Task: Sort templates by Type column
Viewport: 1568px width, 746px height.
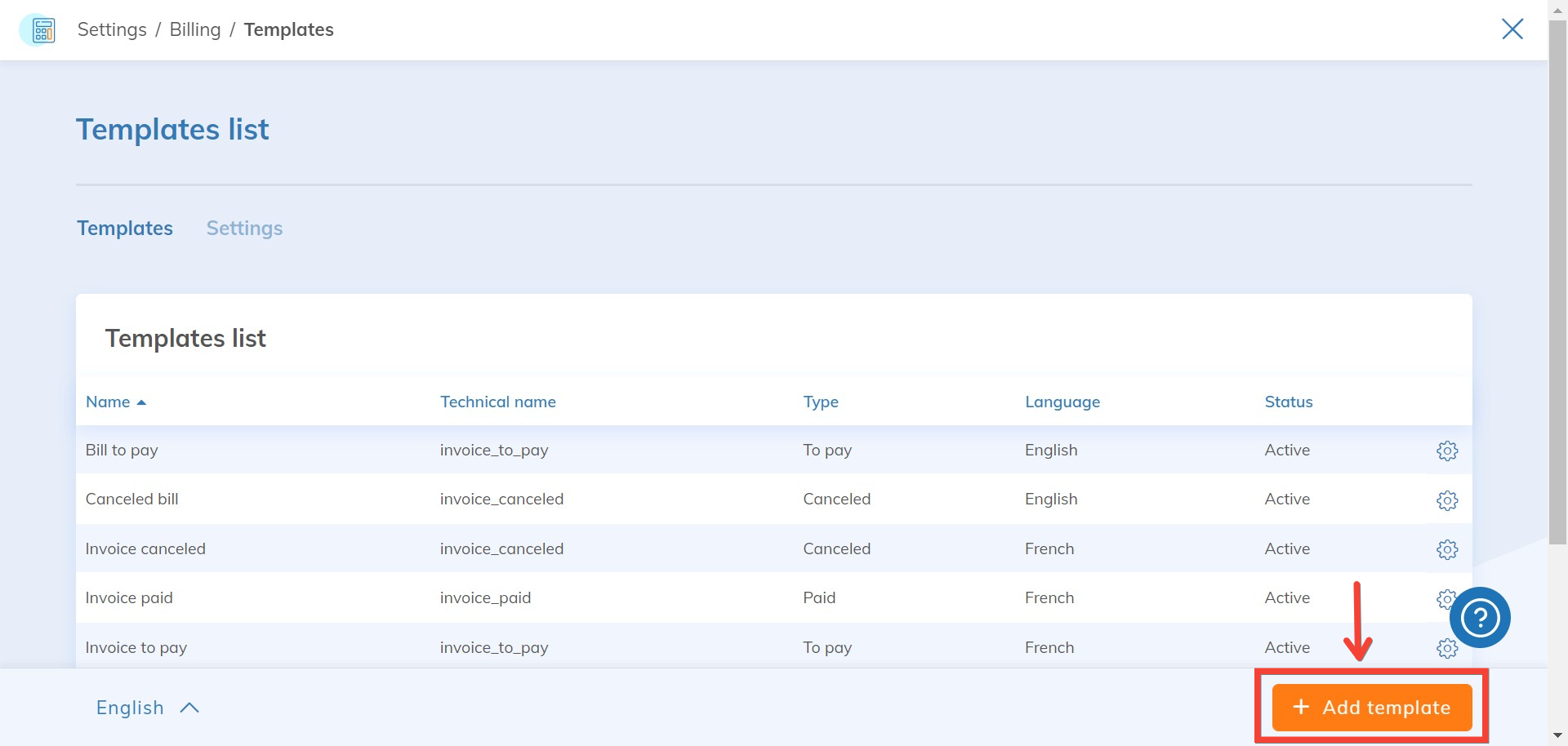Action: [x=820, y=402]
